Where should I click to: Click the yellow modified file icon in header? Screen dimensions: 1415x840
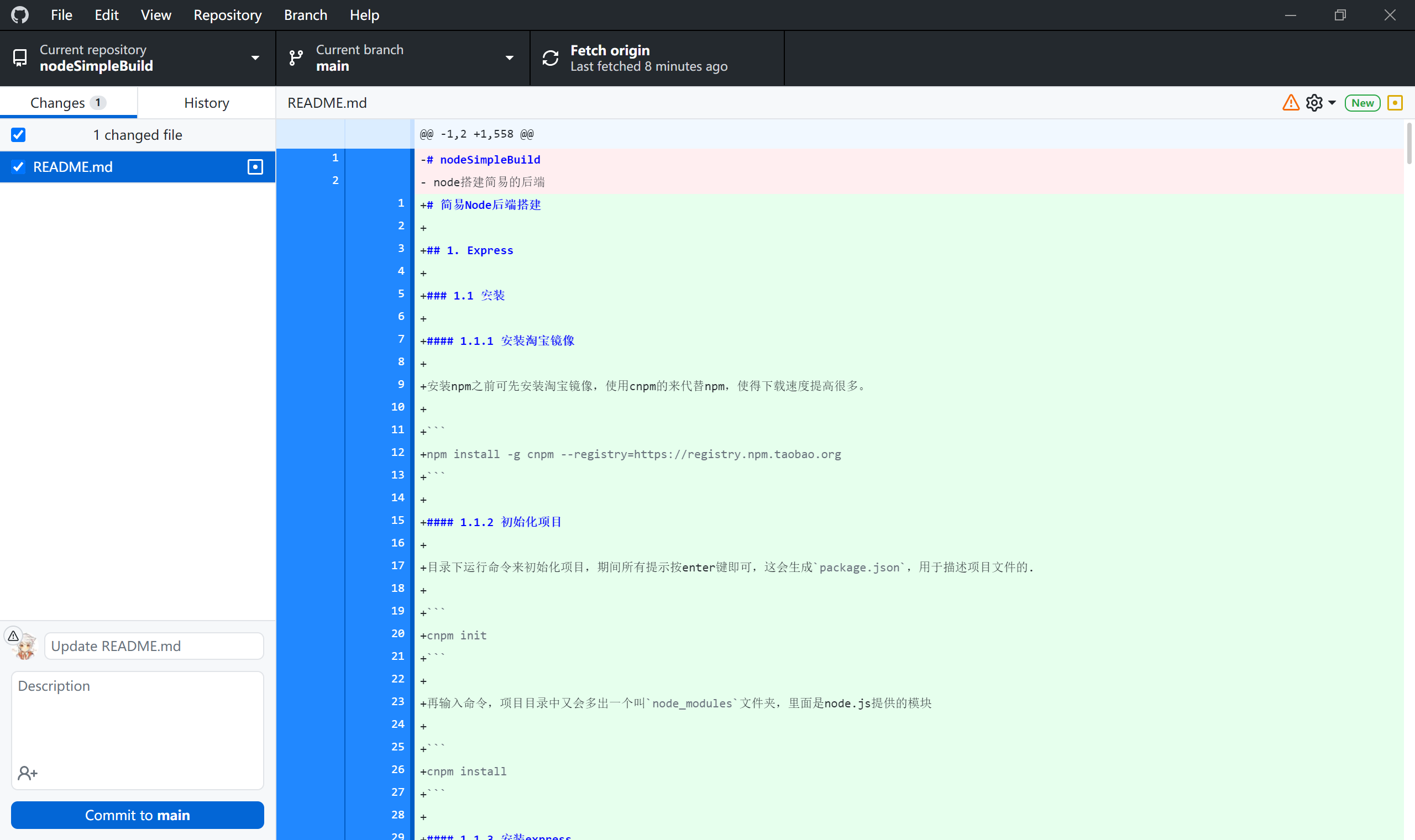tap(1395, 103)
